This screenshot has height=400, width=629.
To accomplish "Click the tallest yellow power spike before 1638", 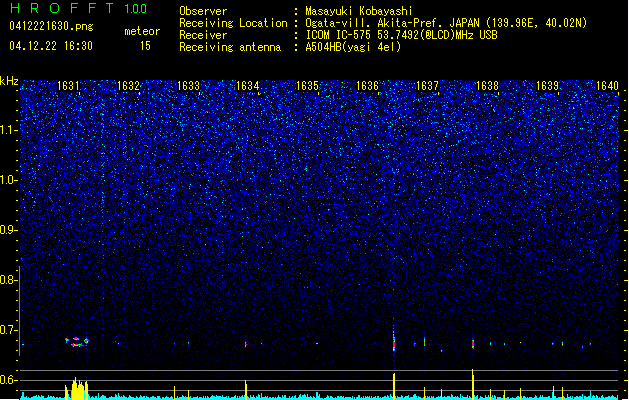I will [x=473, y=384].
